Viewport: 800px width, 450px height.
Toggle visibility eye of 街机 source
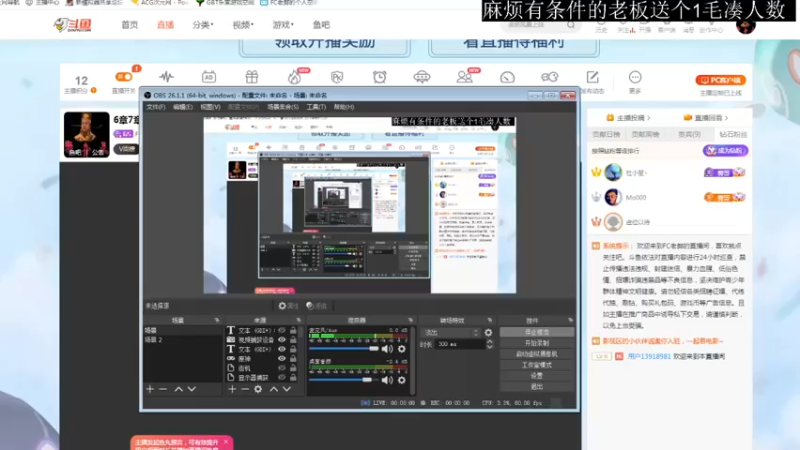(x=282, y=368)
